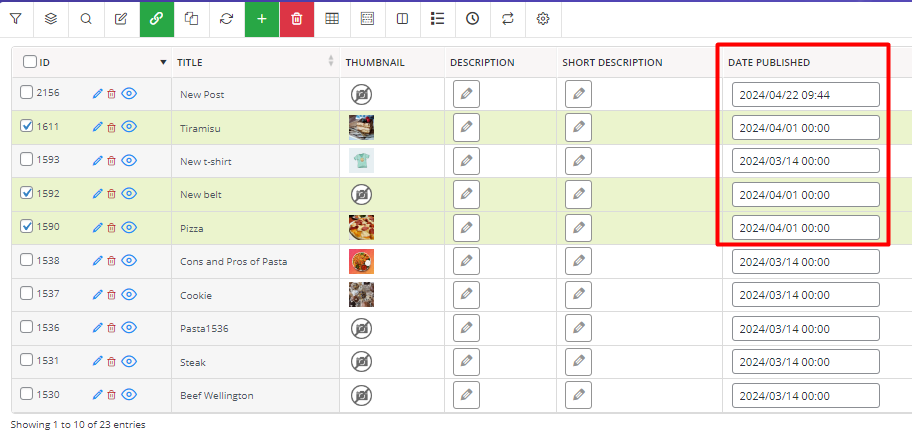View the Pizza post via eye icon
This screenshot has height=435, width=912.
pyautogui.click(x=129, y=227)
